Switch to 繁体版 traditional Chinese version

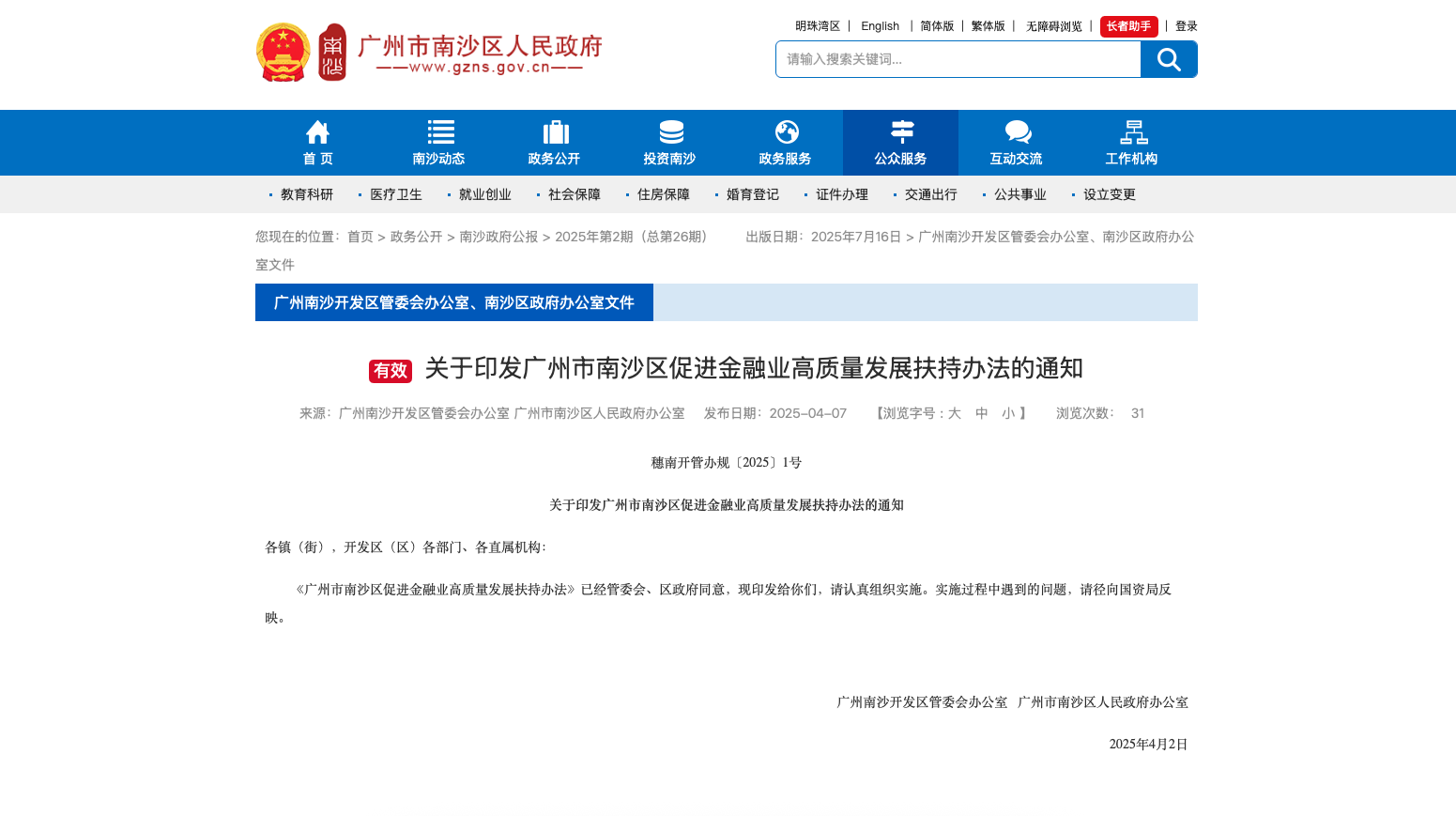pyautogui.click(x=988, y=25)
